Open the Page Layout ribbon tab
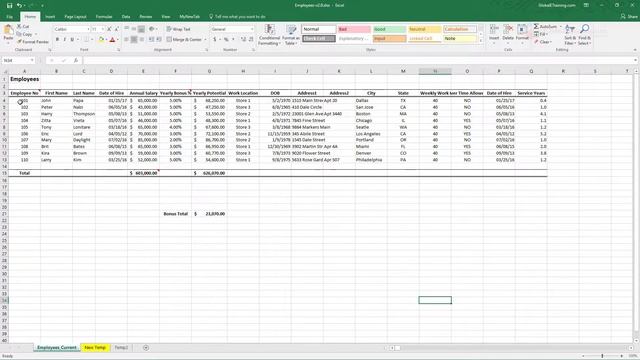 click(x=76, y=17)
